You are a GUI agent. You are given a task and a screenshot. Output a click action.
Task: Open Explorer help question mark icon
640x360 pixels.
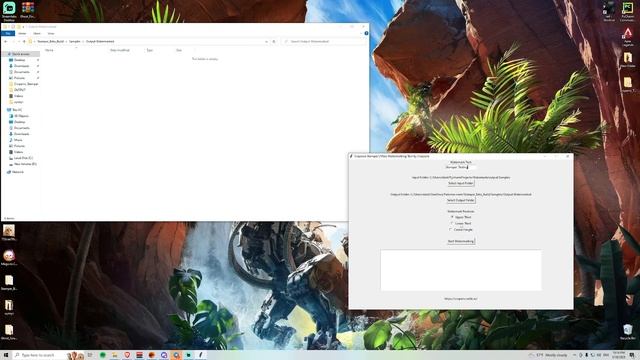(x=366, y=33)
